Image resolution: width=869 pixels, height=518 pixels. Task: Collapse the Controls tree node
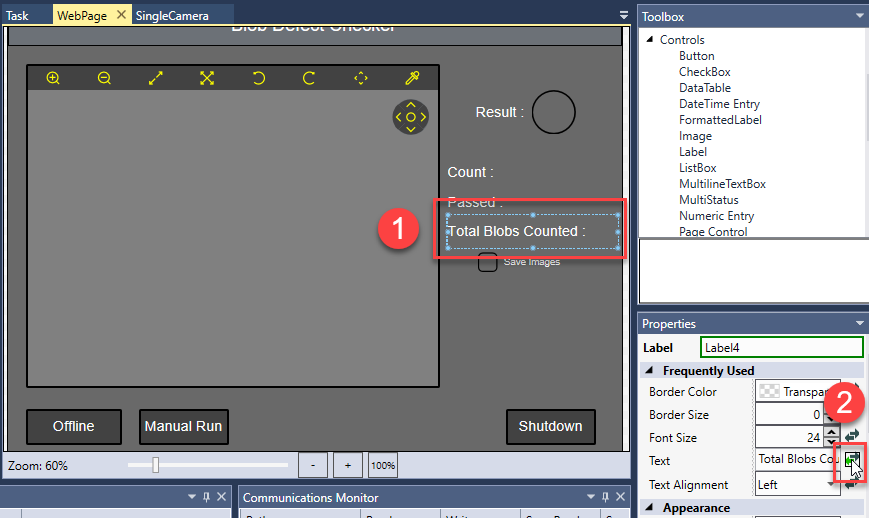649,40
